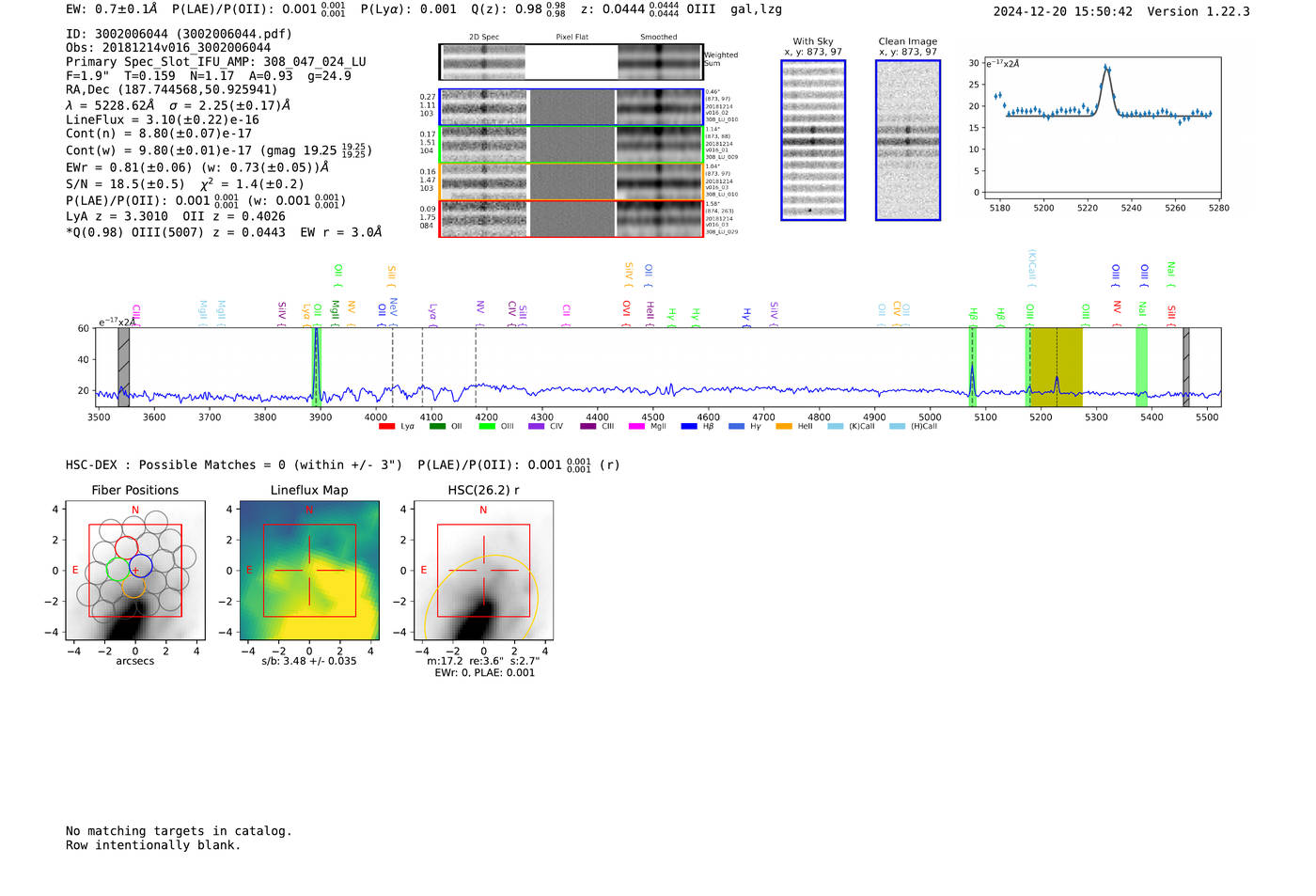Open the HSC(26.2) r image
The width and height of the screenshot is (1316, 896).
(483, 571)
